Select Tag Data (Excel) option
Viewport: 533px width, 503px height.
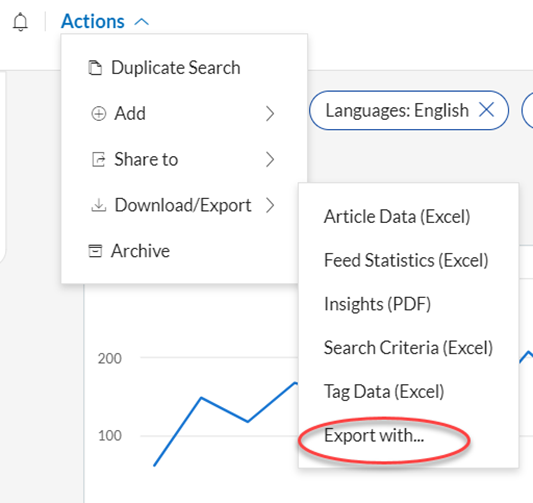[x=384, y=392]
